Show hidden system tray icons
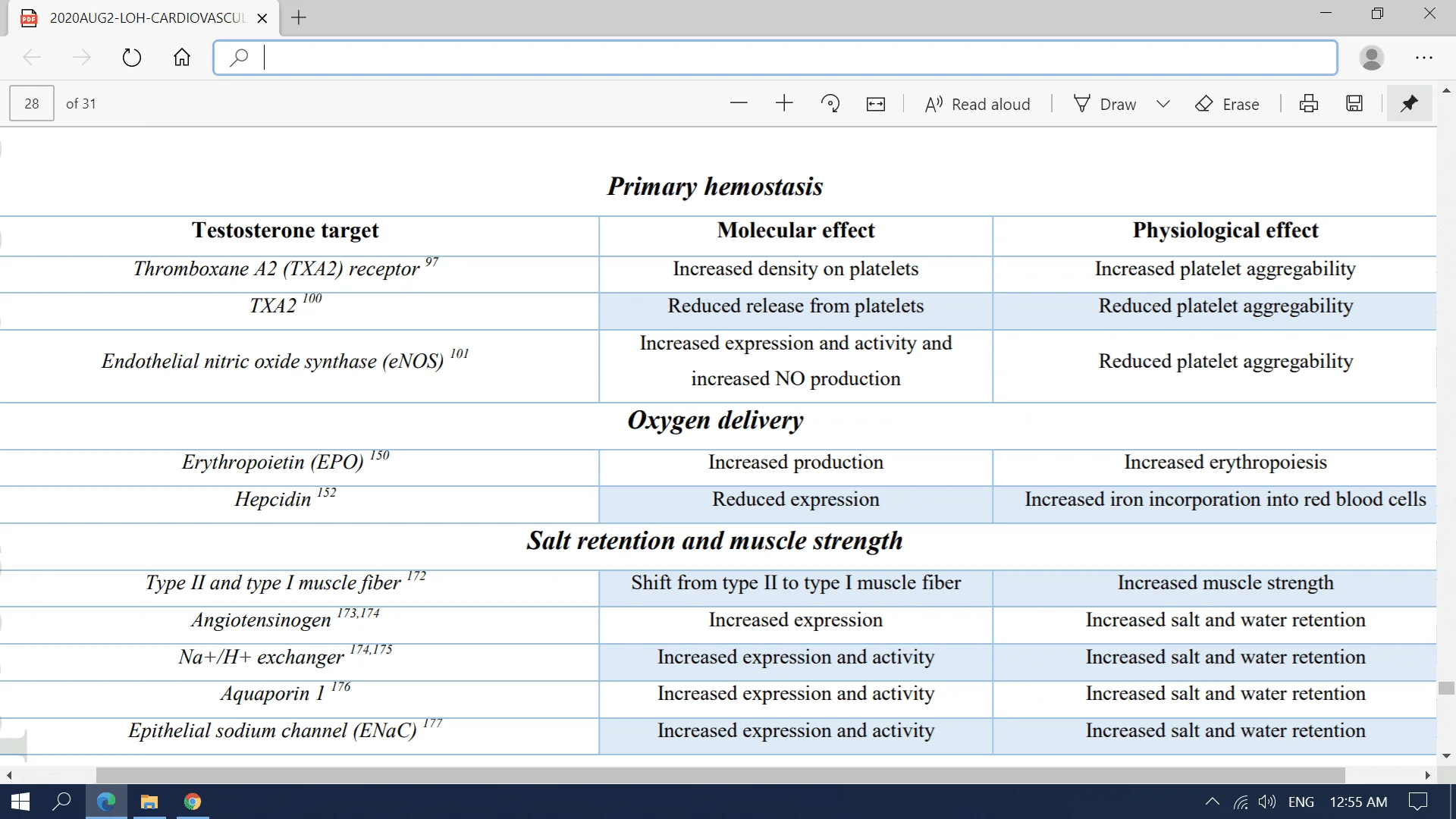1456x819 pixels. [1213, 802]
